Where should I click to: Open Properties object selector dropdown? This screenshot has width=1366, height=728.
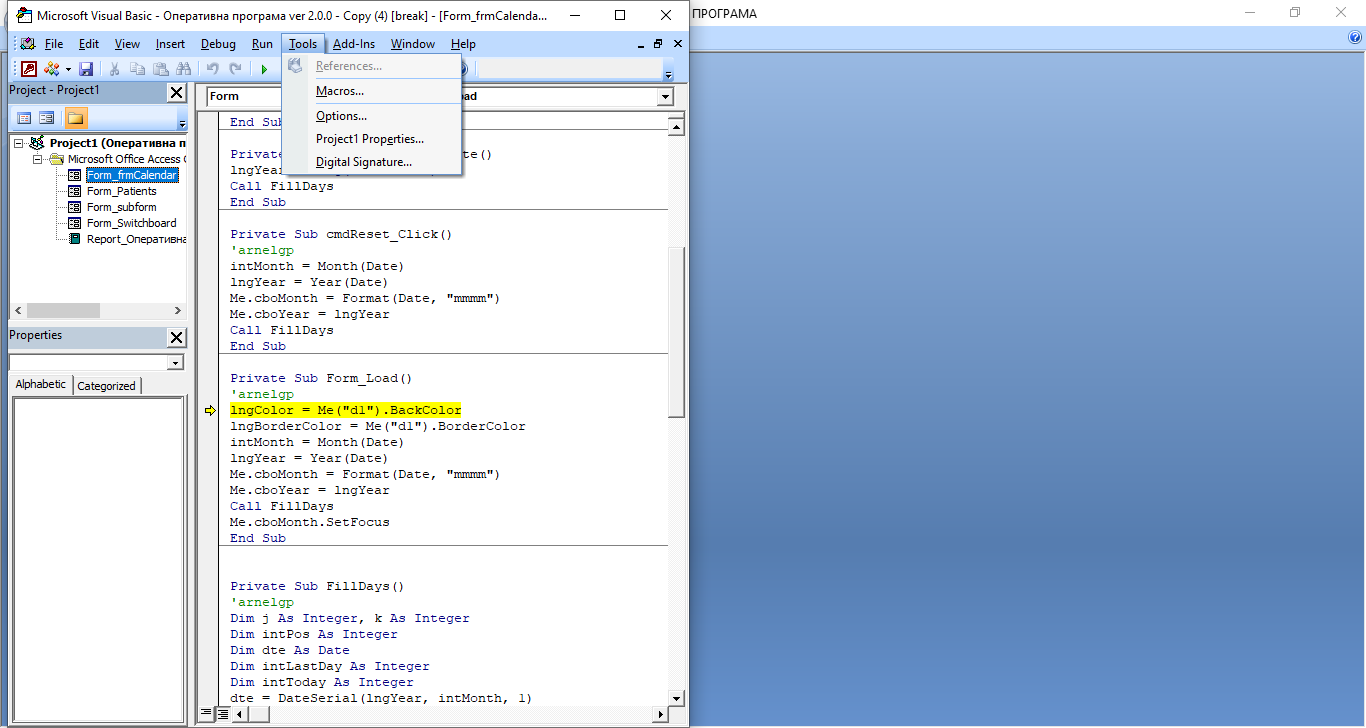[176, 362]
